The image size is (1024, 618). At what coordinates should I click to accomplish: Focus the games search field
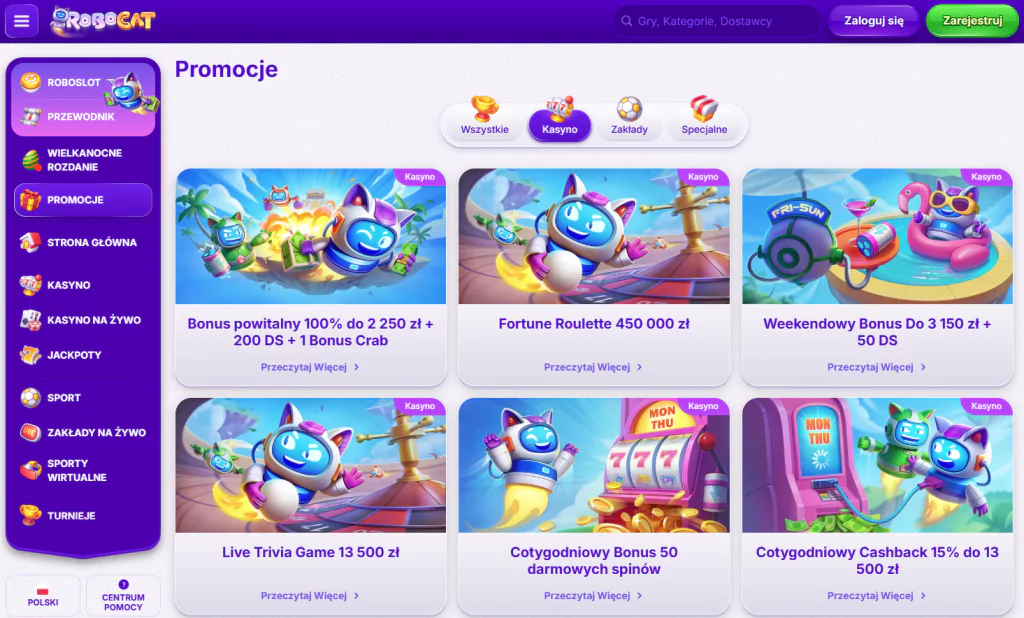(716, 21)
